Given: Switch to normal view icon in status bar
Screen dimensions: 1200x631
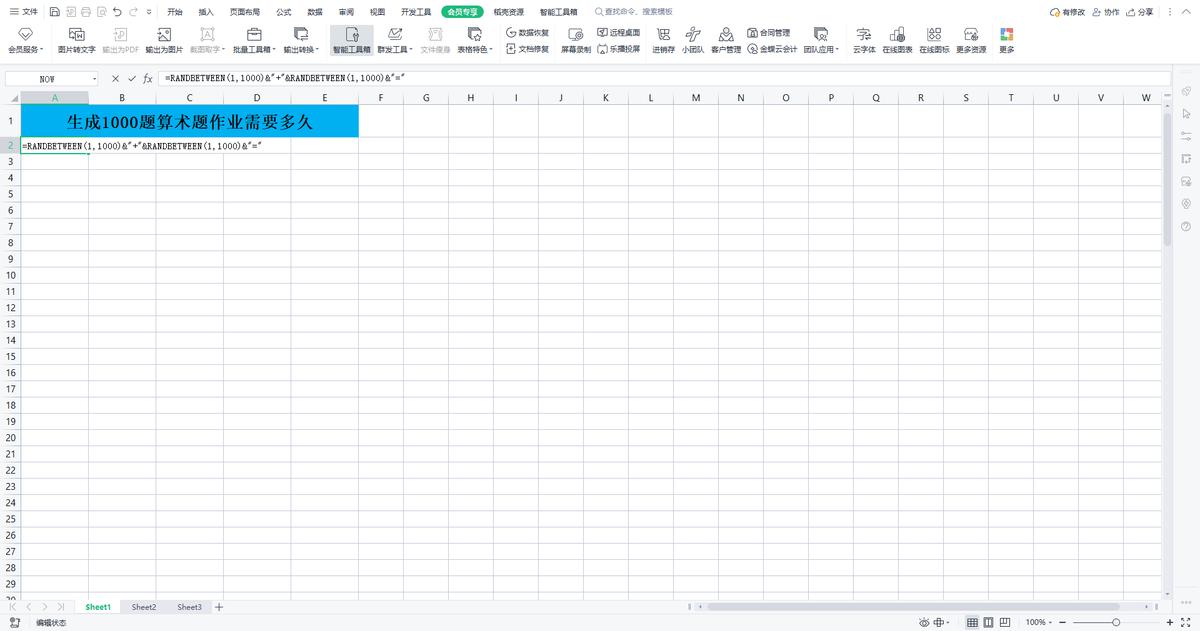Looking at the screenshot, I should [972, 622].
